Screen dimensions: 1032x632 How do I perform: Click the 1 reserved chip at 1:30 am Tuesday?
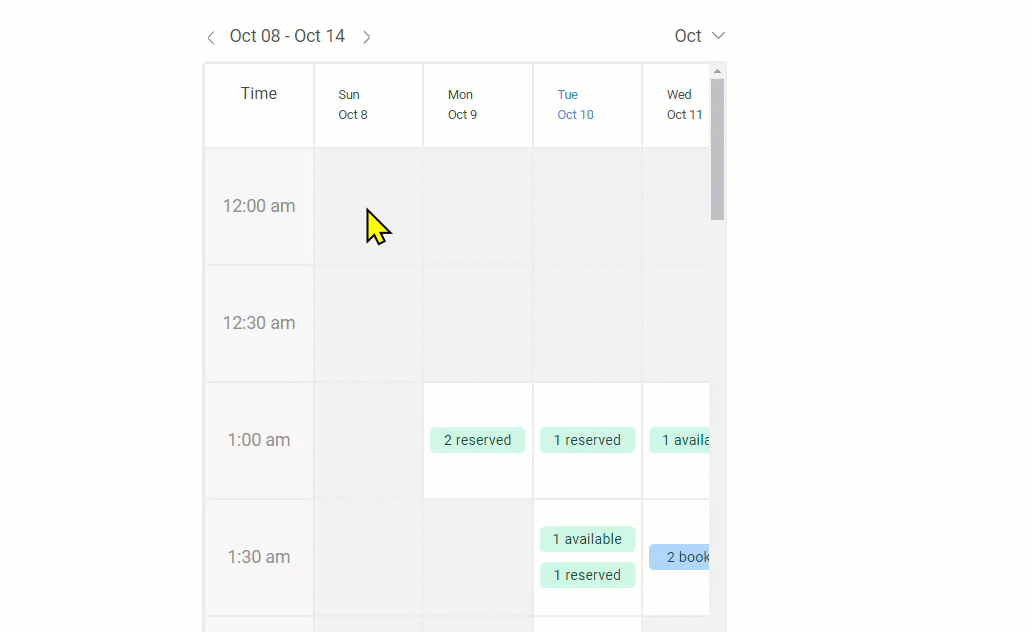(587, 575)
